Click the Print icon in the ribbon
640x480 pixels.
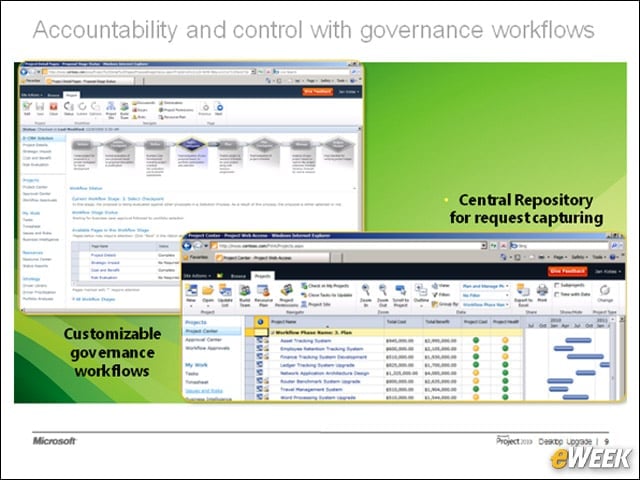542,291
